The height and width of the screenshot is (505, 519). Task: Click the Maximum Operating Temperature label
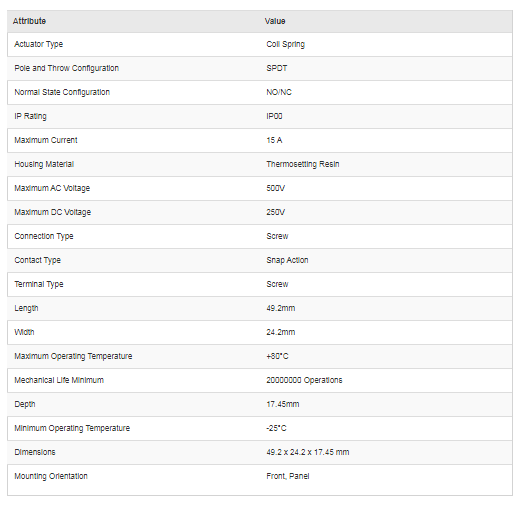[73, 356]
